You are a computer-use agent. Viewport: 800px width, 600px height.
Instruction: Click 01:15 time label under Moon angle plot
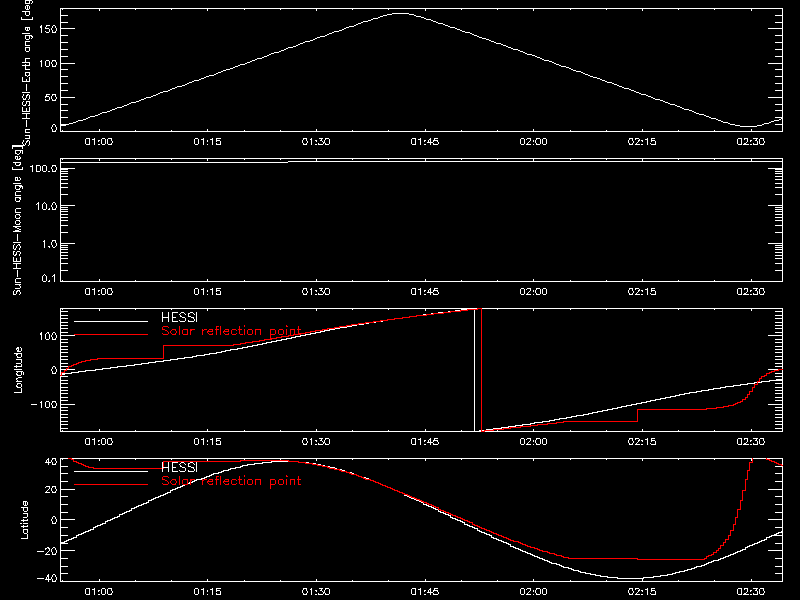coord(207,292)
